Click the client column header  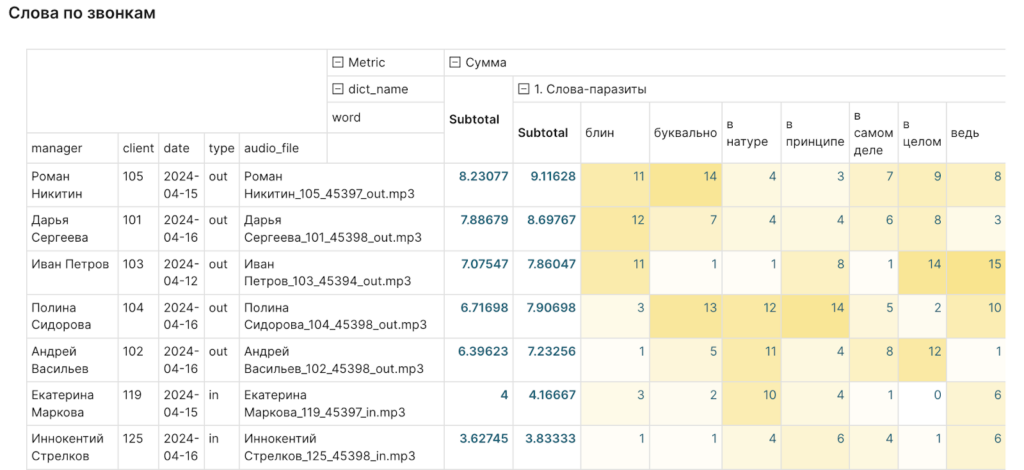pyautogui.click(x=138, y=148)
